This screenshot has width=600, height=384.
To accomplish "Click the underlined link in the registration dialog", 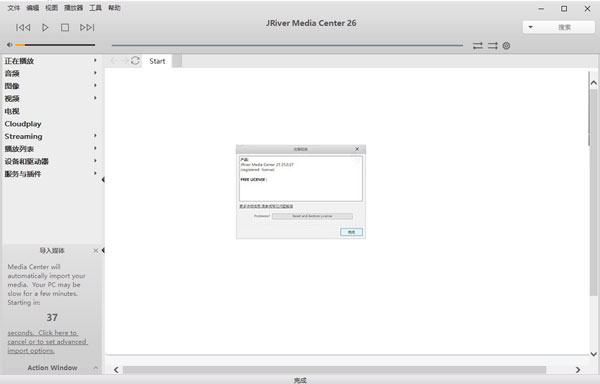I will (266, 206).
